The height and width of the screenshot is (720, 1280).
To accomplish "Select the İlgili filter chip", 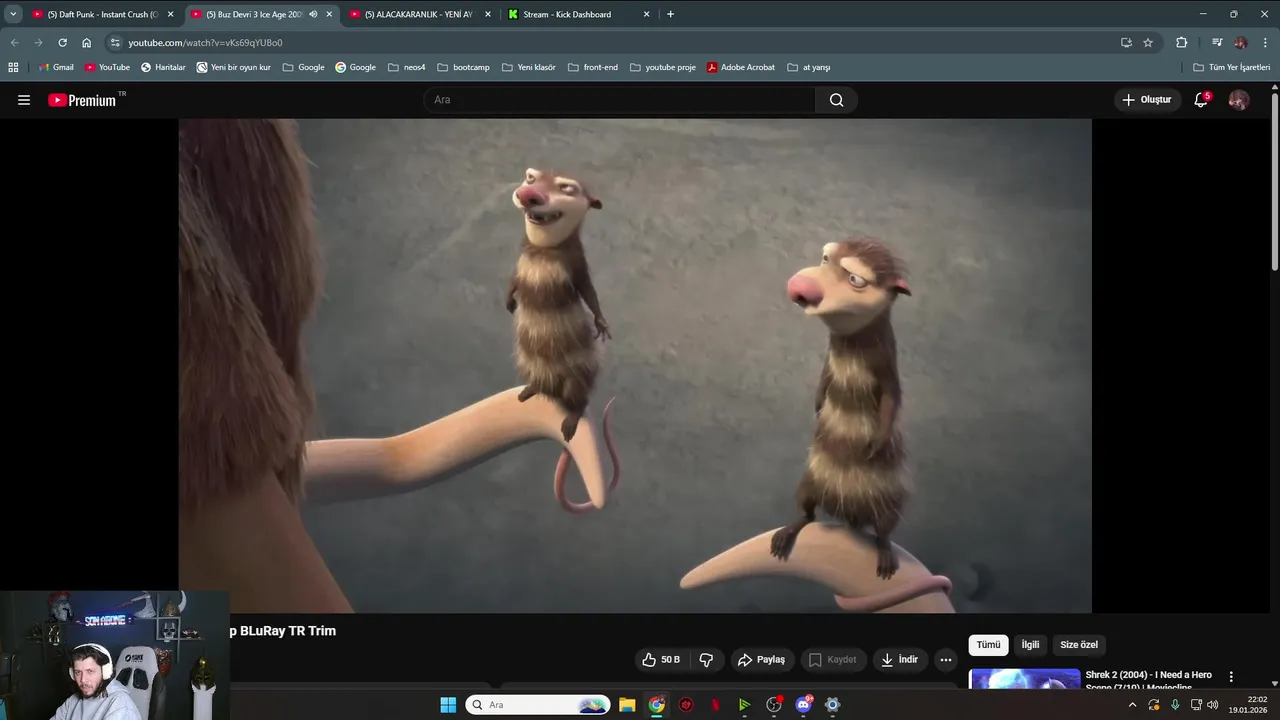I will click(1030, 645).
